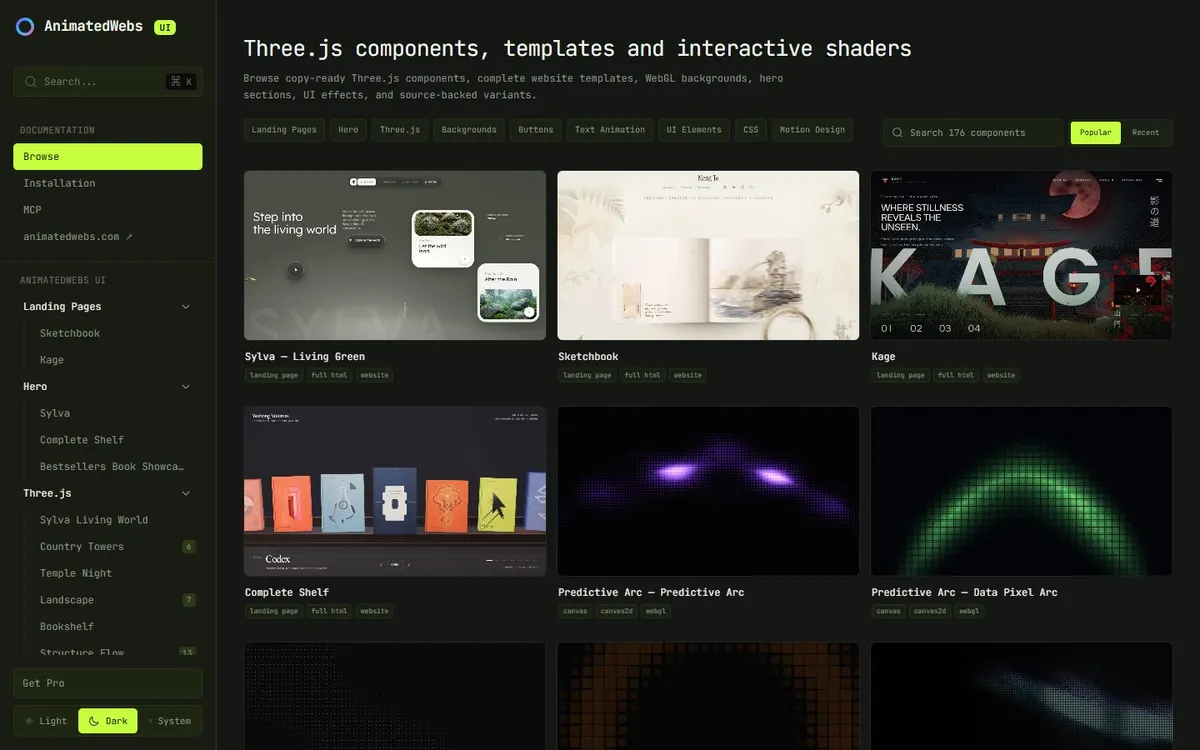Click the sidebar search magnifier icon

click(31, 82)
